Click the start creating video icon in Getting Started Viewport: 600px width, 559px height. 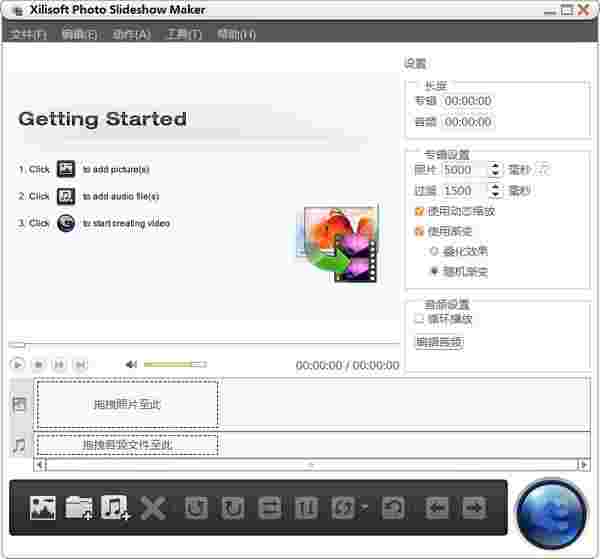pyautogui.click(x=66, y=223)
